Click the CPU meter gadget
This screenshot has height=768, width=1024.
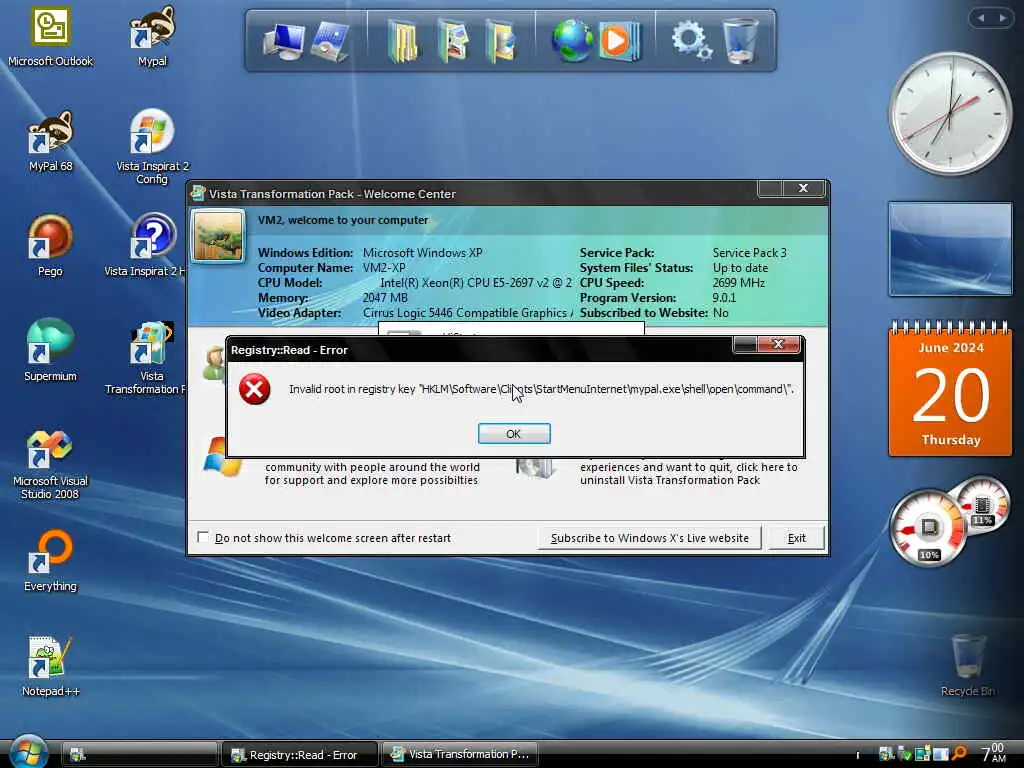coord(928,528)
